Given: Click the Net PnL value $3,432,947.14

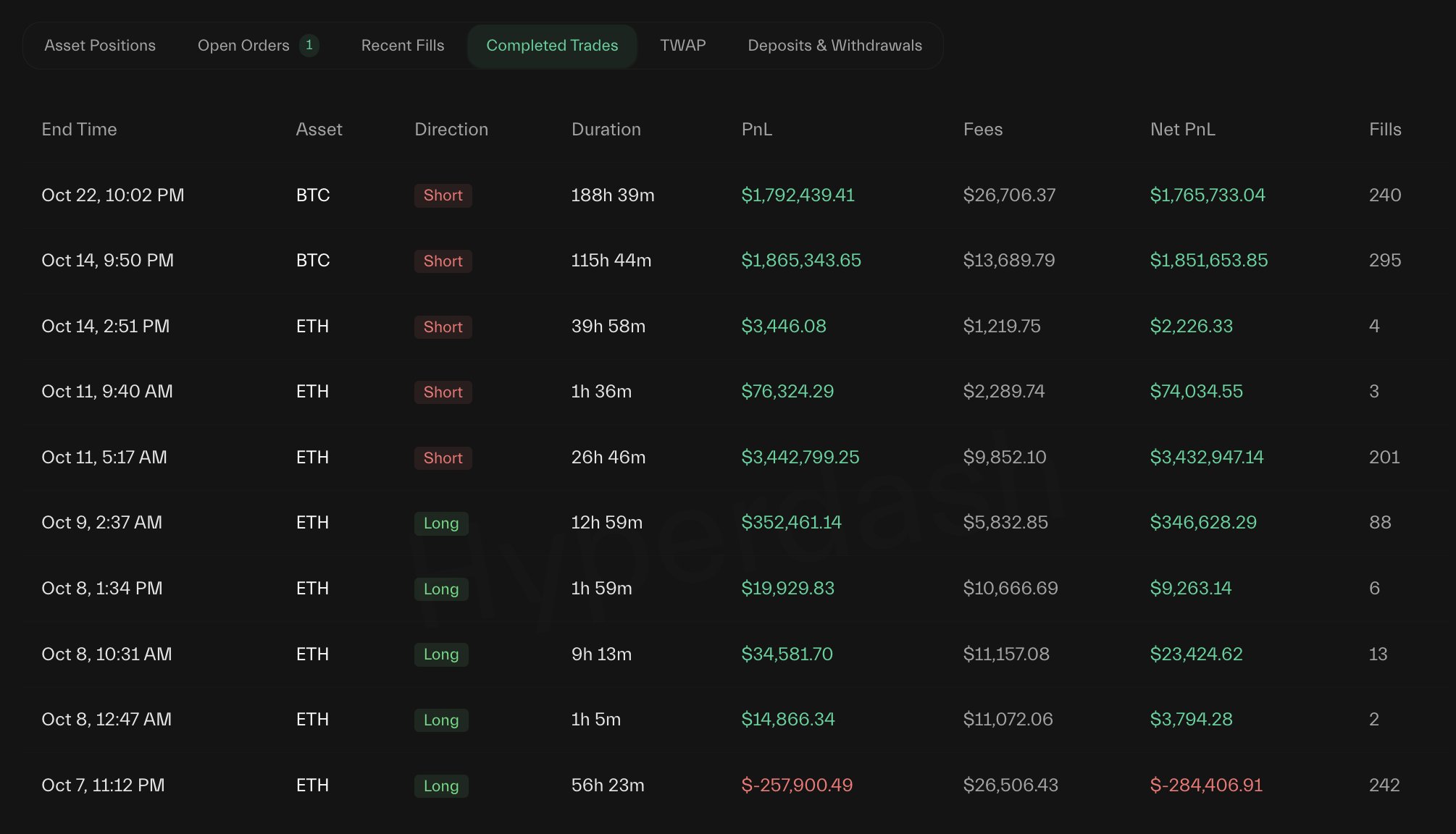Looking at the screenshot, I should click(1206, 458).
